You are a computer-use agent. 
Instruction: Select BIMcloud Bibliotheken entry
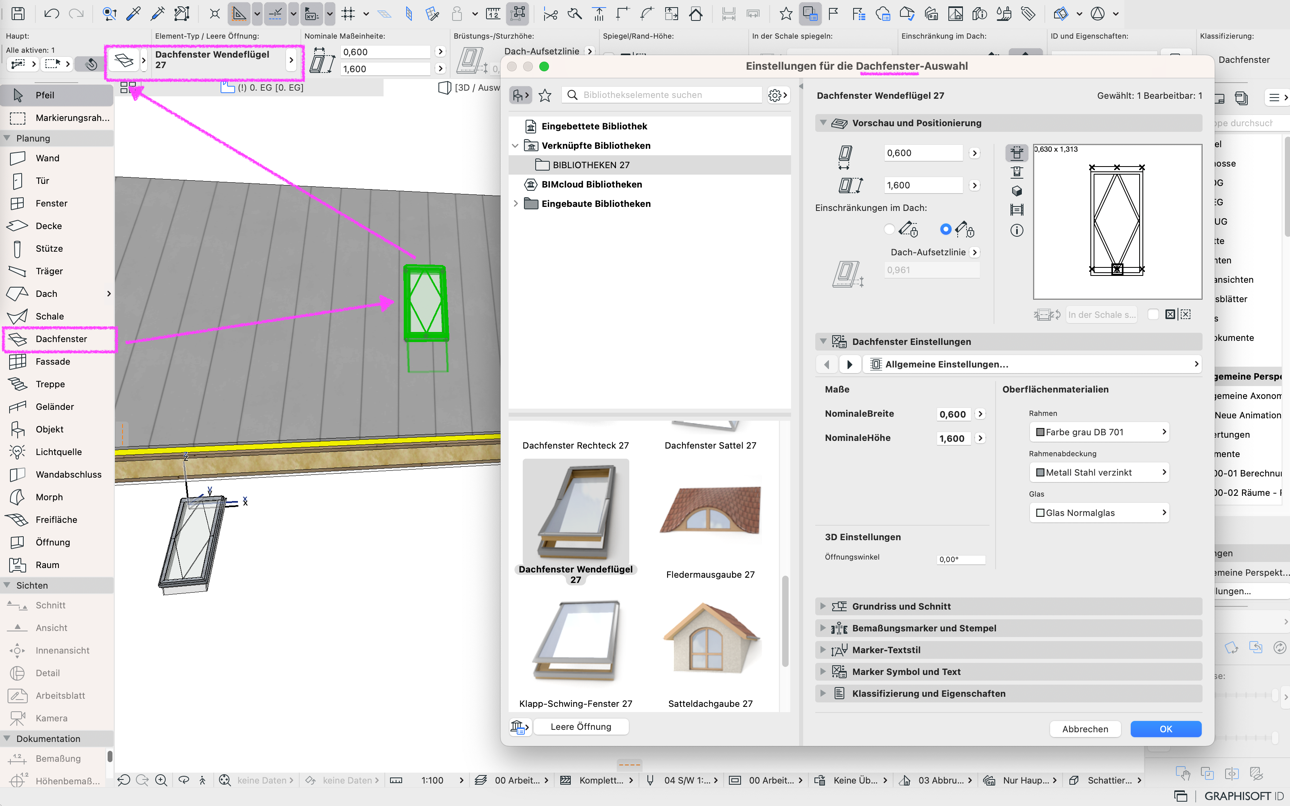tap(584, 185)
